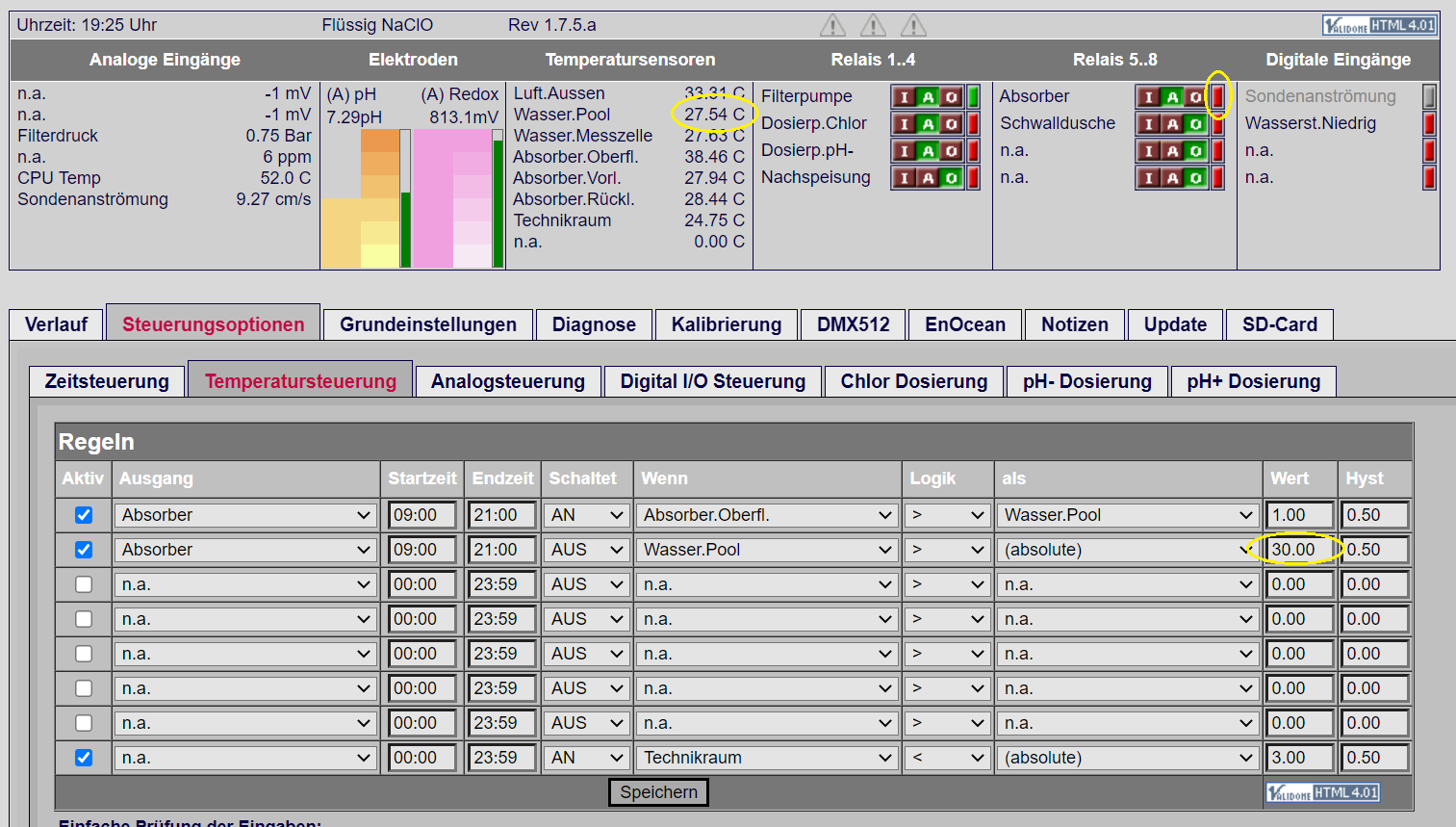Uncheck Aktiv for the Wasser.Pool AUS rule
1456x827 pixels.
84,550
